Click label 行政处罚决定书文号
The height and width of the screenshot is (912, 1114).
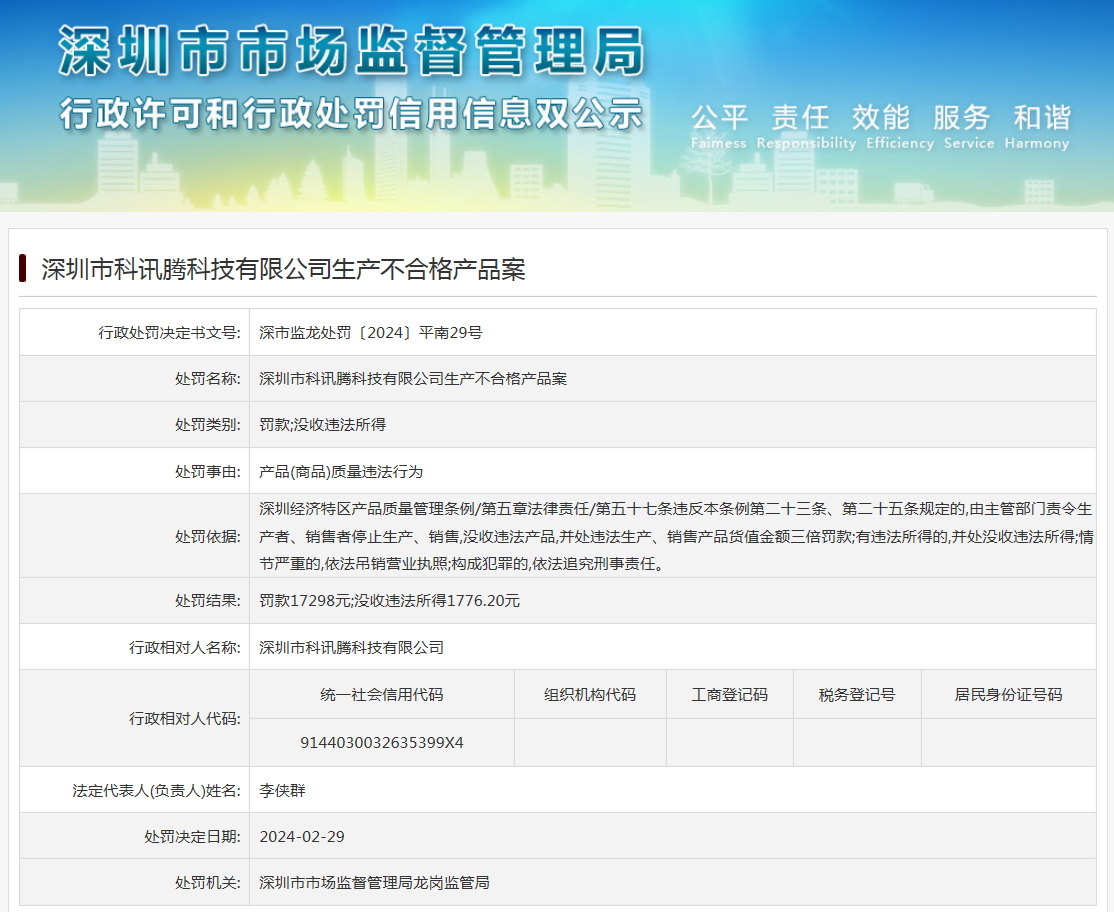pyautogui.click(x=169, y=332)
